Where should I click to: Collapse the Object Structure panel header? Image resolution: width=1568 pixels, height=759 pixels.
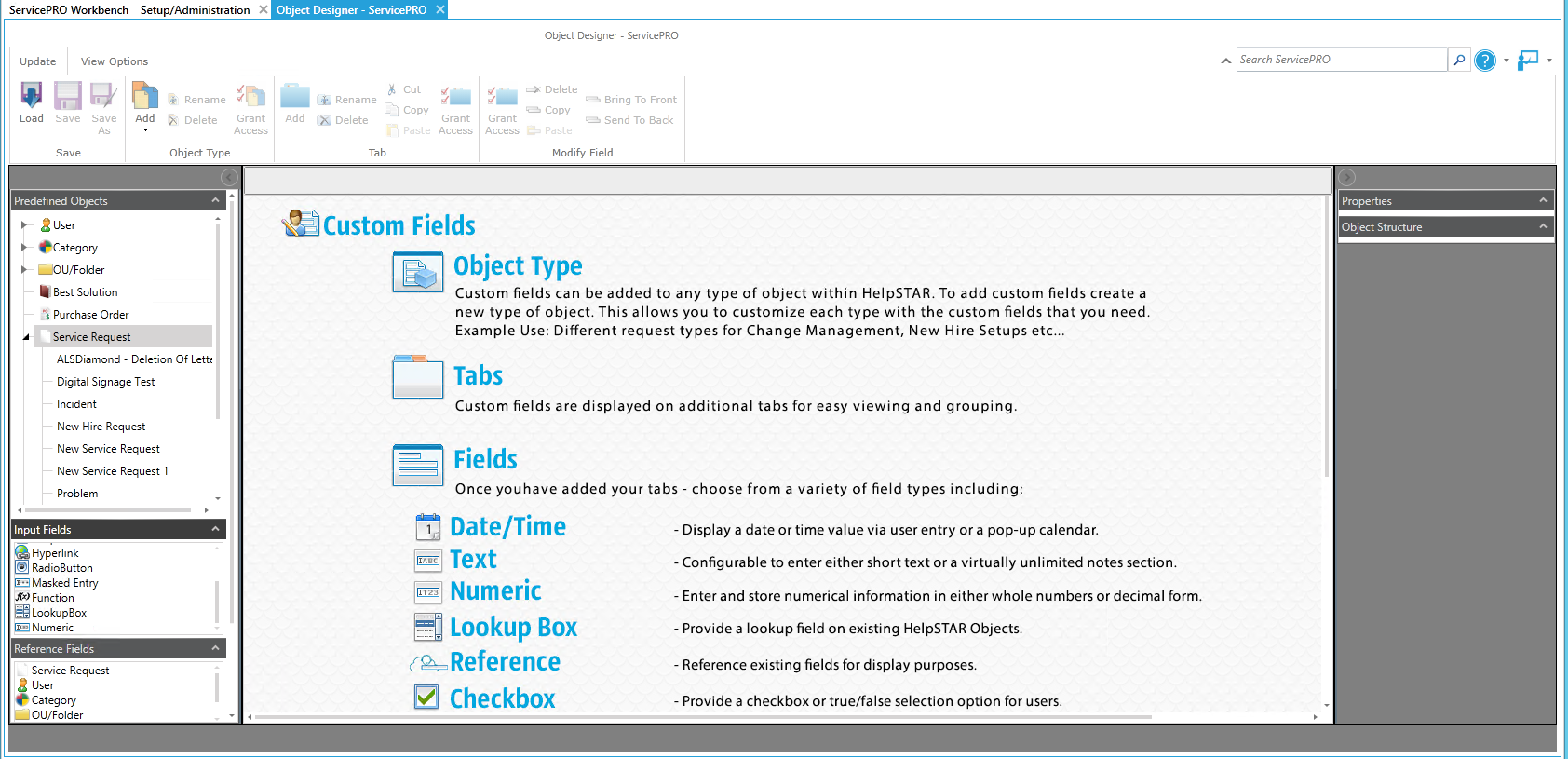click(x=1543, y=226)
